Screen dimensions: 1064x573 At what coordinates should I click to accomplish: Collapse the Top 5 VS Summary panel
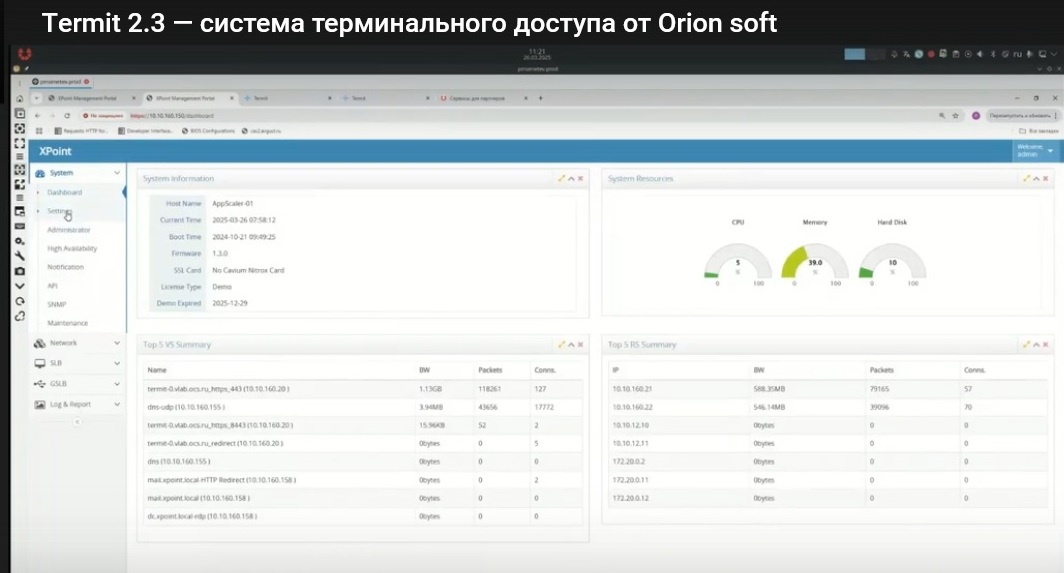pos(571,345)
